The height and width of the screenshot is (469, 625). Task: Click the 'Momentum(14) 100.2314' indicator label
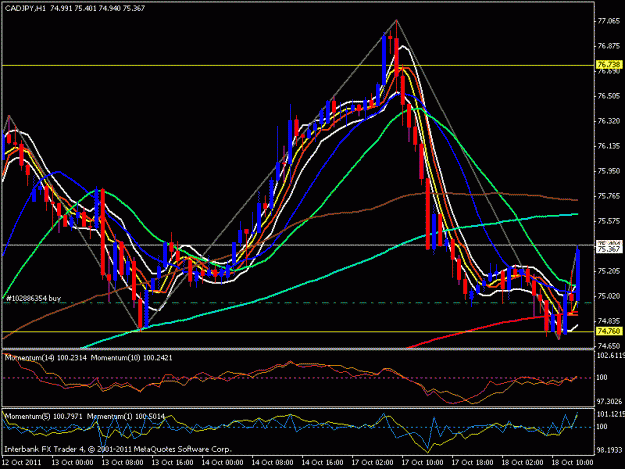point(46,358)
